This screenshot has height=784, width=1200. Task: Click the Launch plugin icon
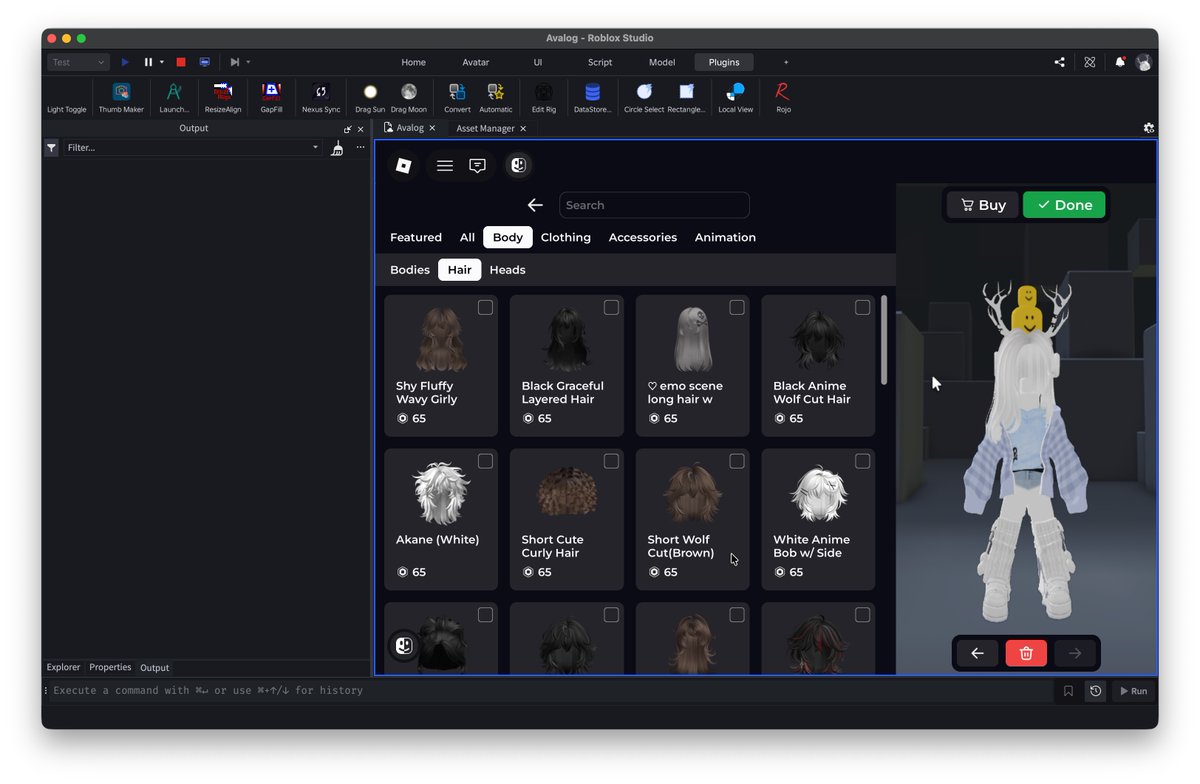(174, 98)
